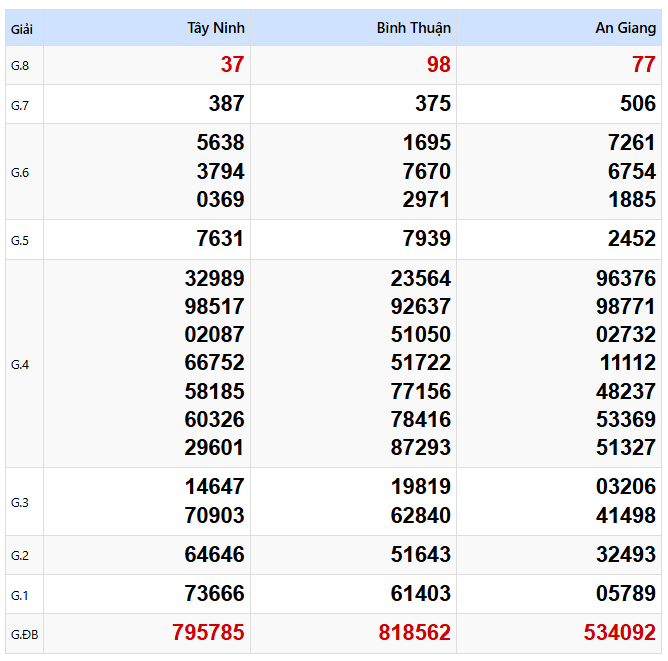Click Tây Ninh G.8 number 37

coord(233,65)
